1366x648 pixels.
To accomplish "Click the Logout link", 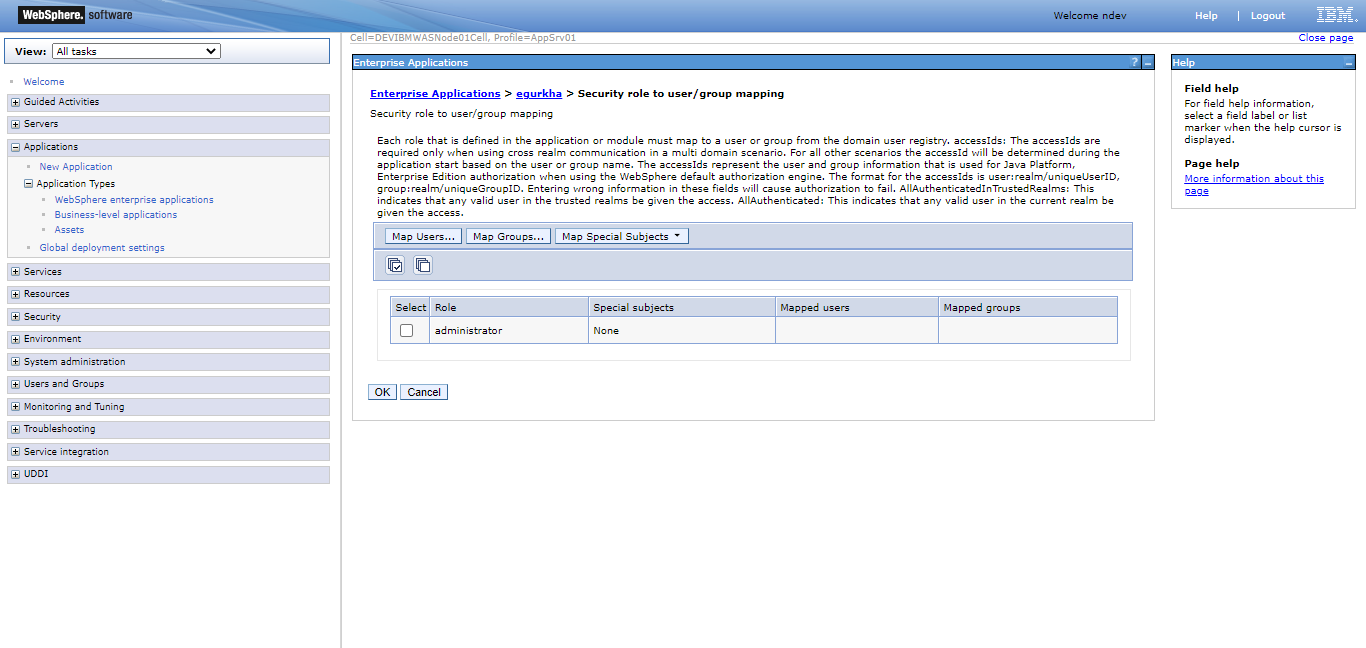I will pos(1268,16).
